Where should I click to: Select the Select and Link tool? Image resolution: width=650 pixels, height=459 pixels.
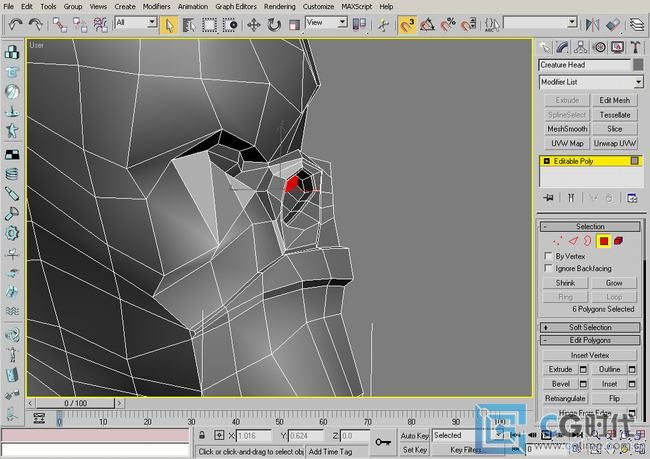60,24
